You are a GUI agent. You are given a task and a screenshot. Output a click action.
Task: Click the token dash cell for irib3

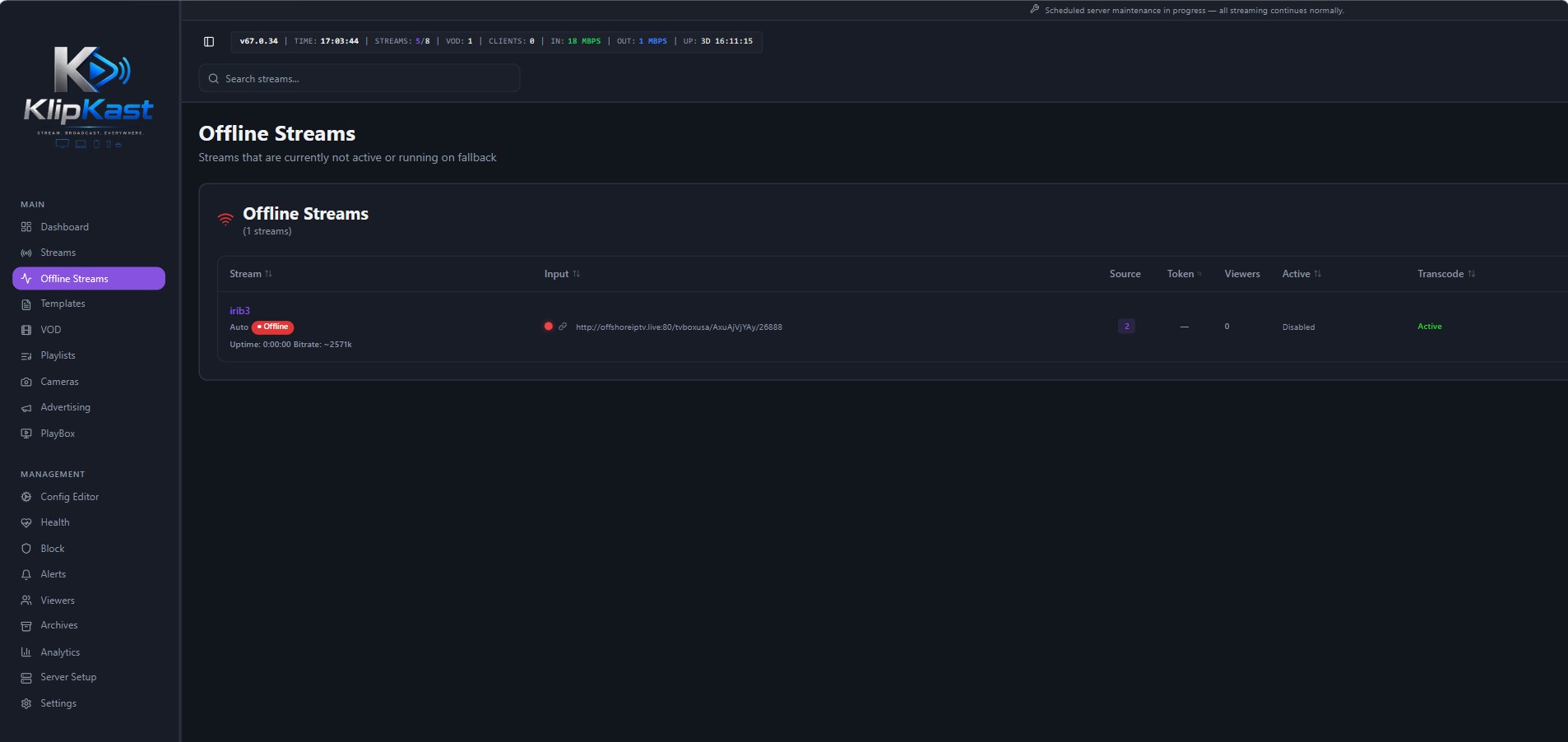1184,327
